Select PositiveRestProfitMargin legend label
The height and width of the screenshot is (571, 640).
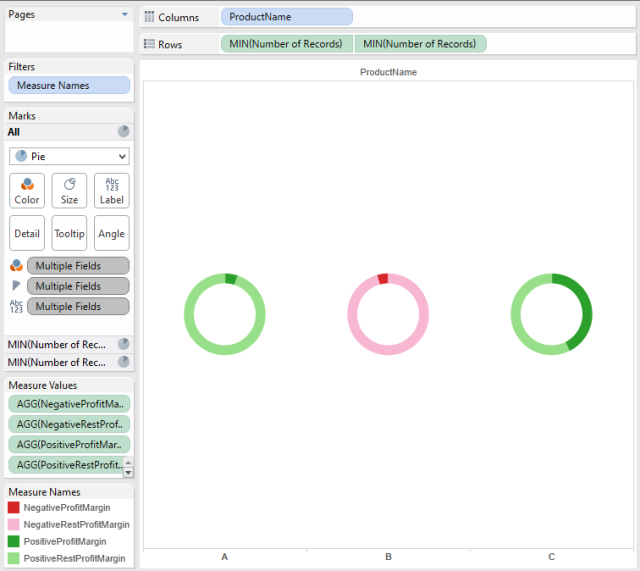pos(74,558)
